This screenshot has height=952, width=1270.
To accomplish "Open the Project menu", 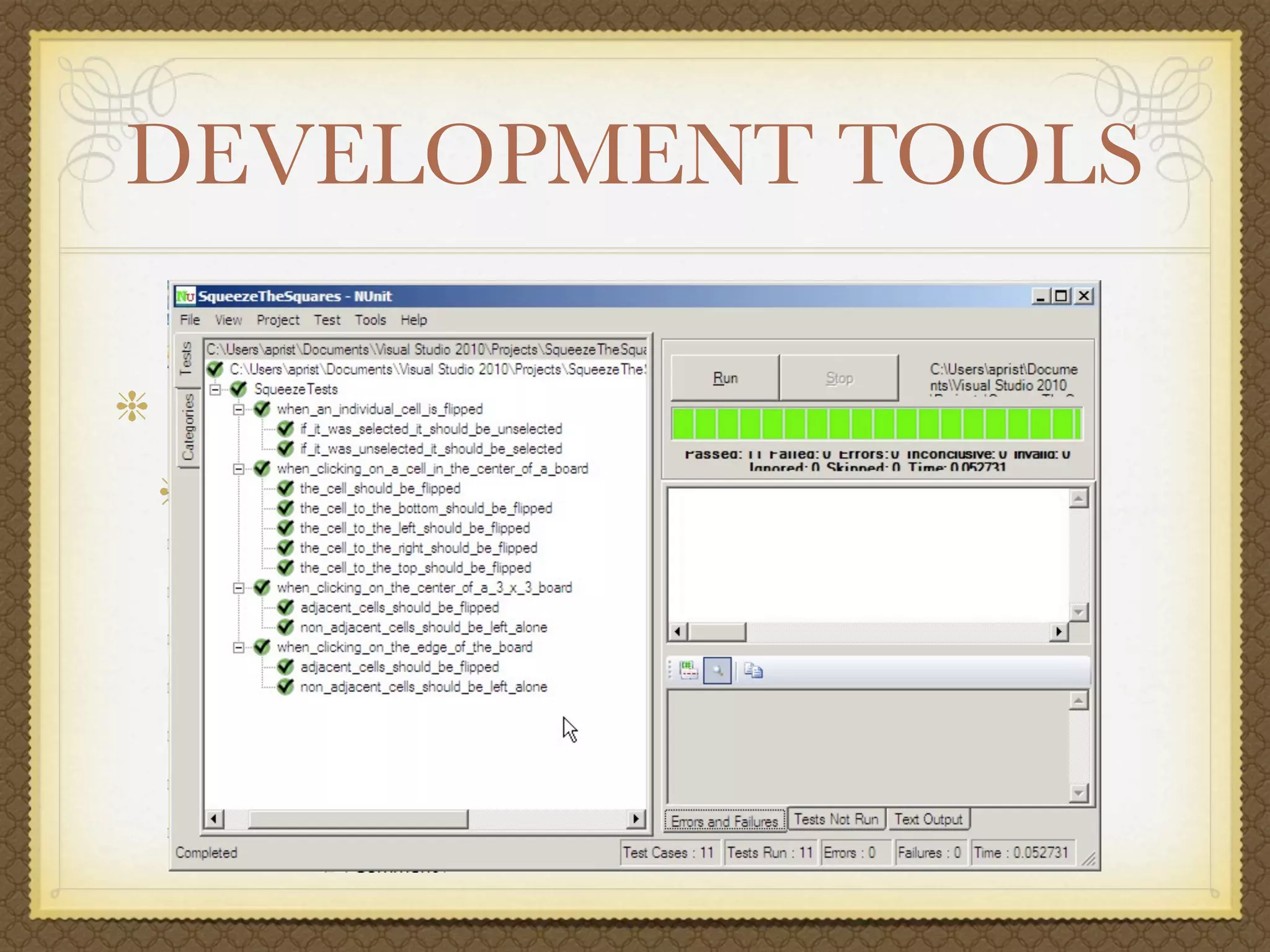I will tap(278, 320).
